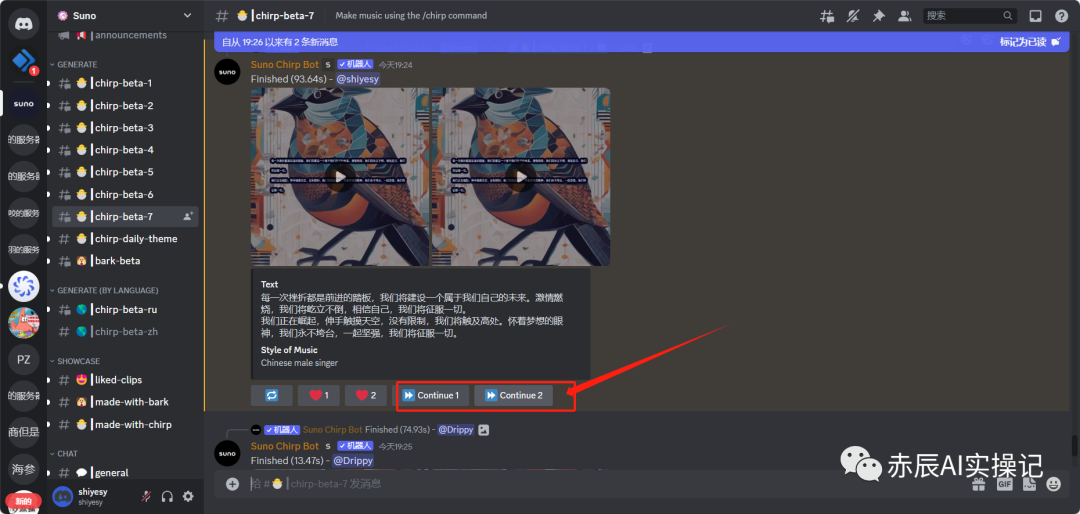Click the Continue 1 button
The height and width of the screenshot is (514, 1080).
(431, 395)
